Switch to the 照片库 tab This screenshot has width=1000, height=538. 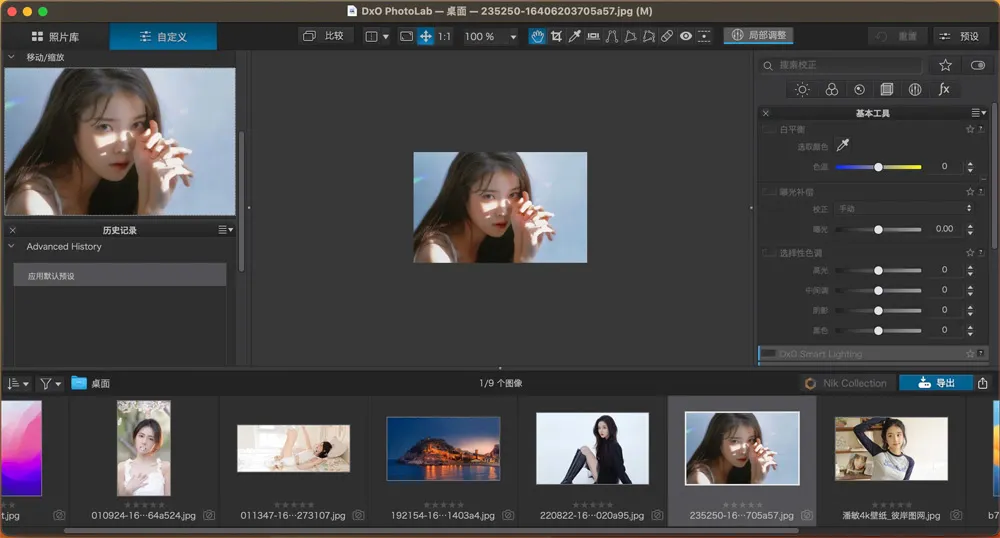pyautogui.click(x=55, y=37)
